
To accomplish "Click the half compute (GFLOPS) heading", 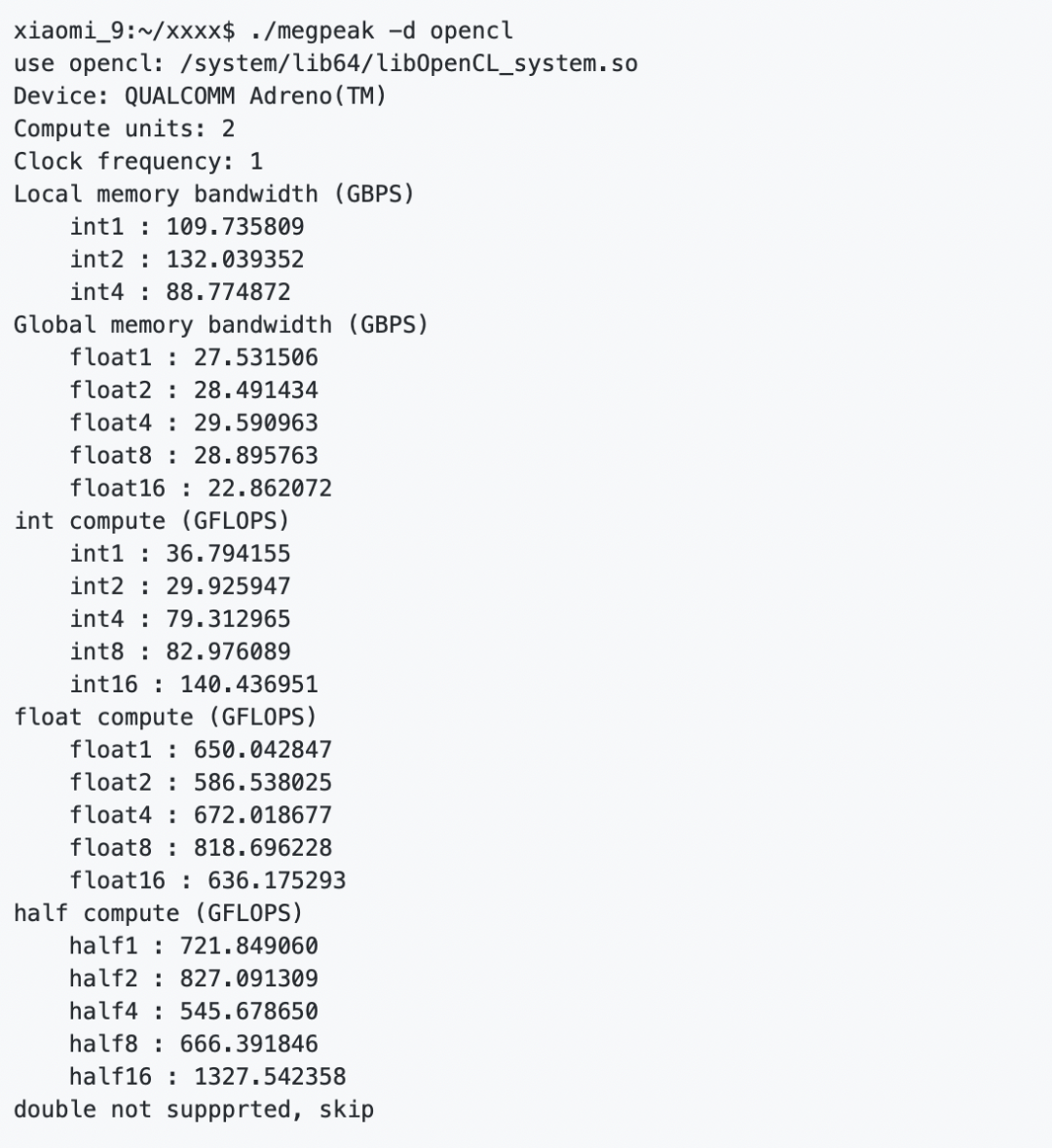I will pyautogui.click(x=158, y=913).
